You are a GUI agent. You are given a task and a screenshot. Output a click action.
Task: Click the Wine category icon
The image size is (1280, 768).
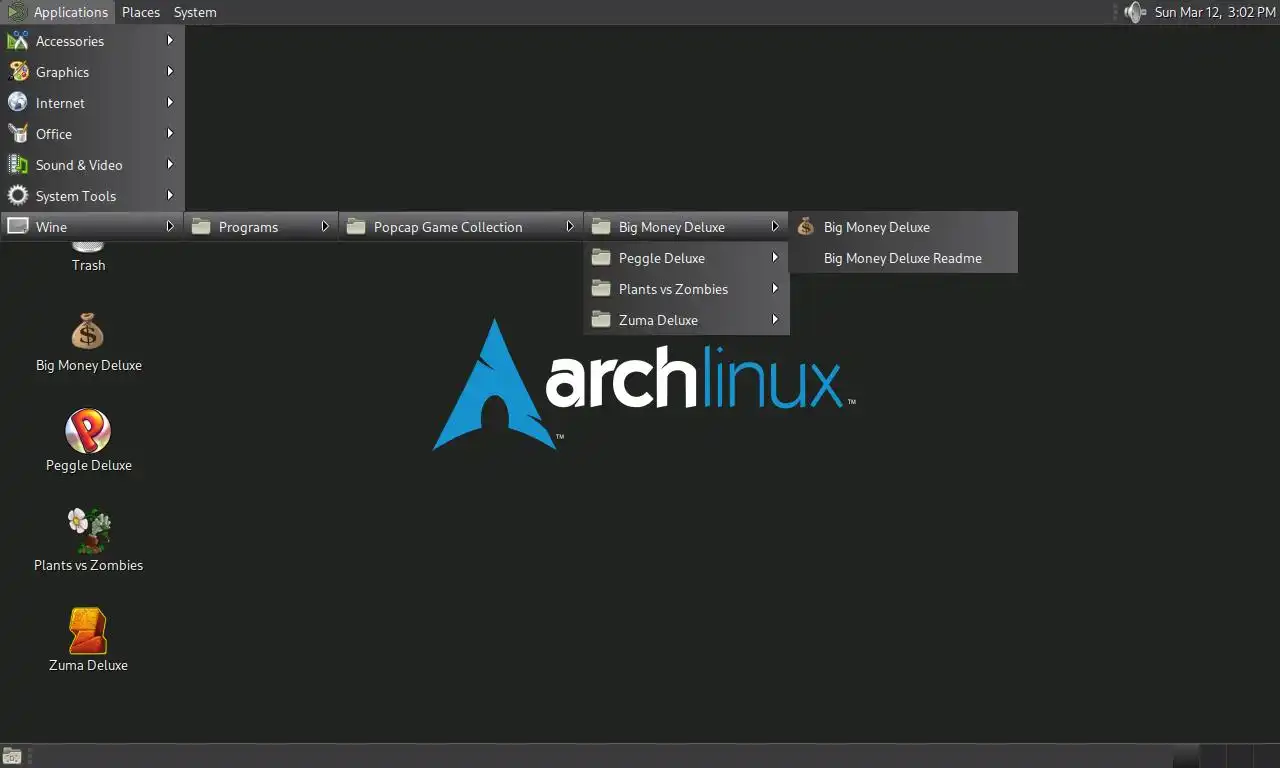point(18,227)
